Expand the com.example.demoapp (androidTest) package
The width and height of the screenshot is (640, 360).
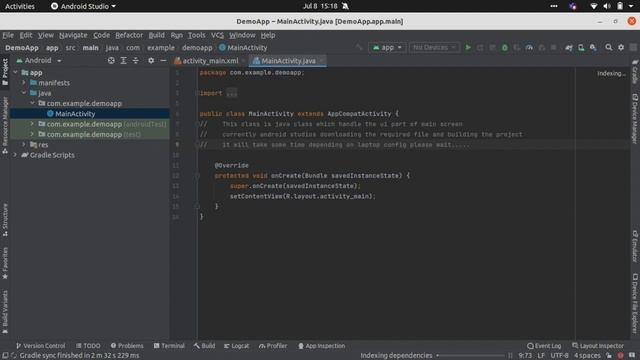[32, 123]
